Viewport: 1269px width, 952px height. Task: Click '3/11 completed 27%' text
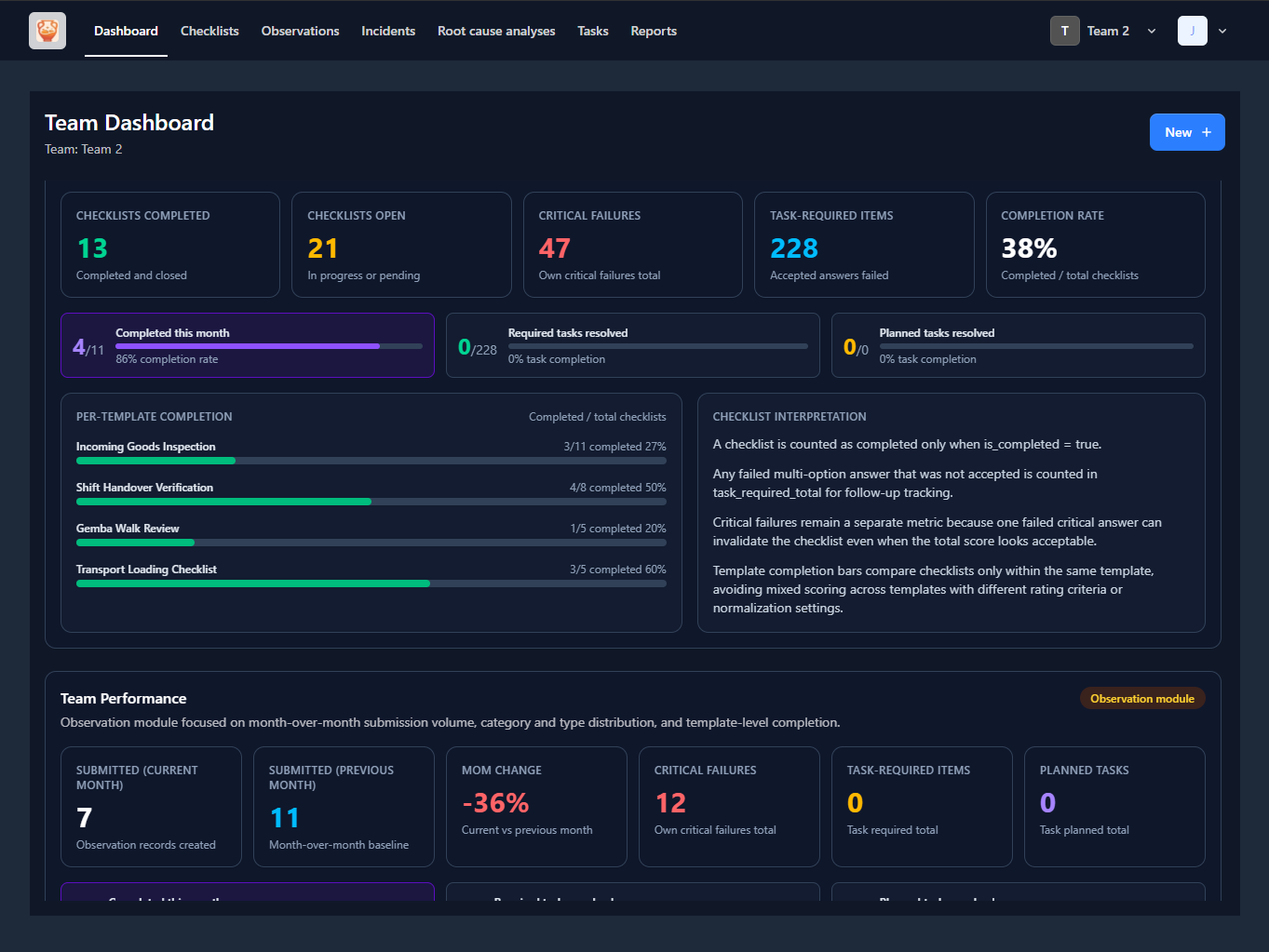click(614, 447)
